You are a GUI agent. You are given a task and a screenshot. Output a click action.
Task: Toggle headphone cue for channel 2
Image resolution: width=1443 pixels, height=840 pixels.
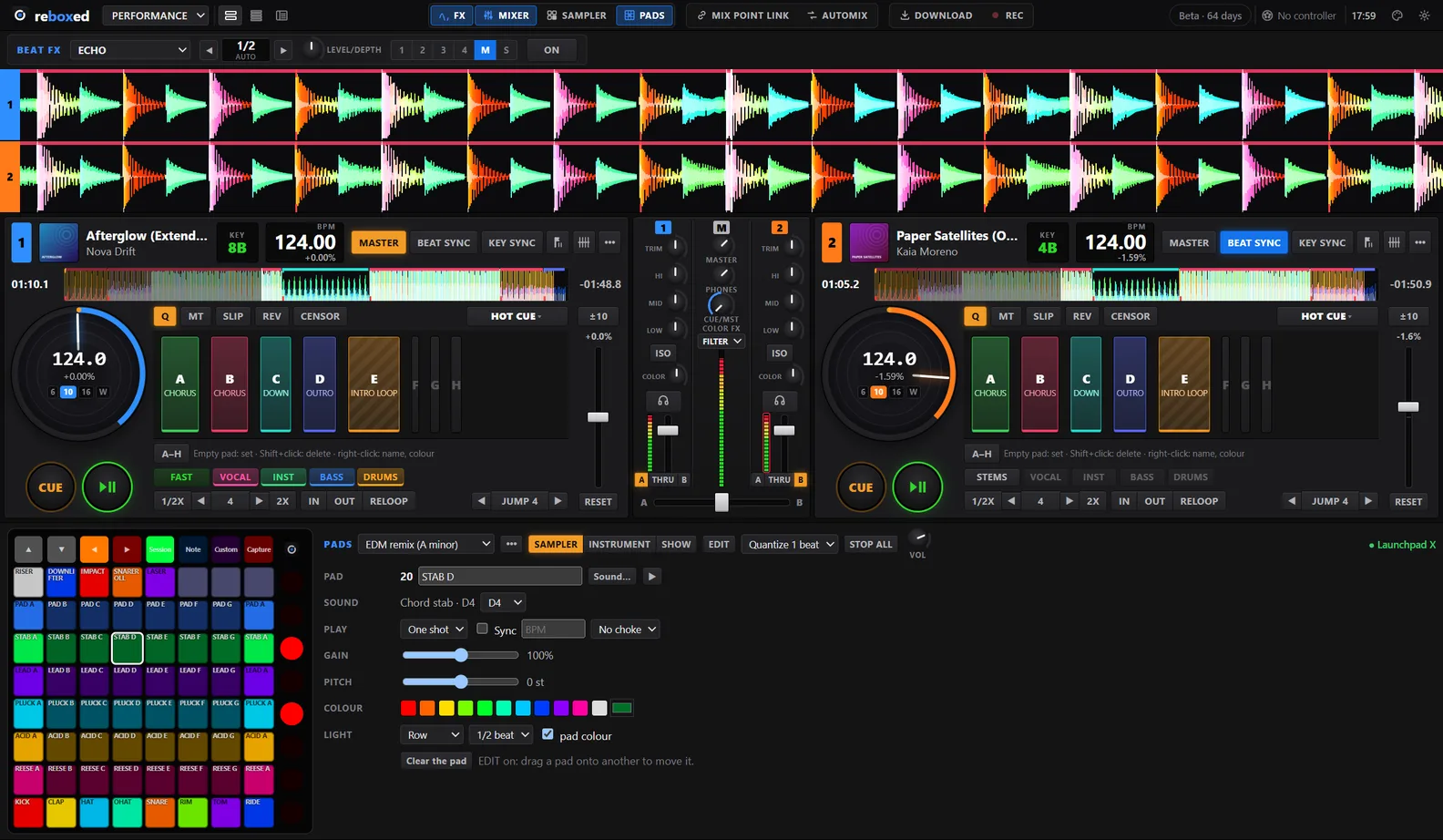pyautogui.click(x=780, y=401)
